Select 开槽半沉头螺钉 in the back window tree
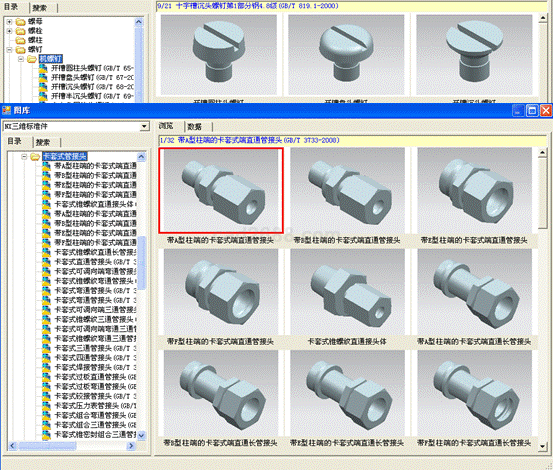553x470 pixels. pos(92,96)
